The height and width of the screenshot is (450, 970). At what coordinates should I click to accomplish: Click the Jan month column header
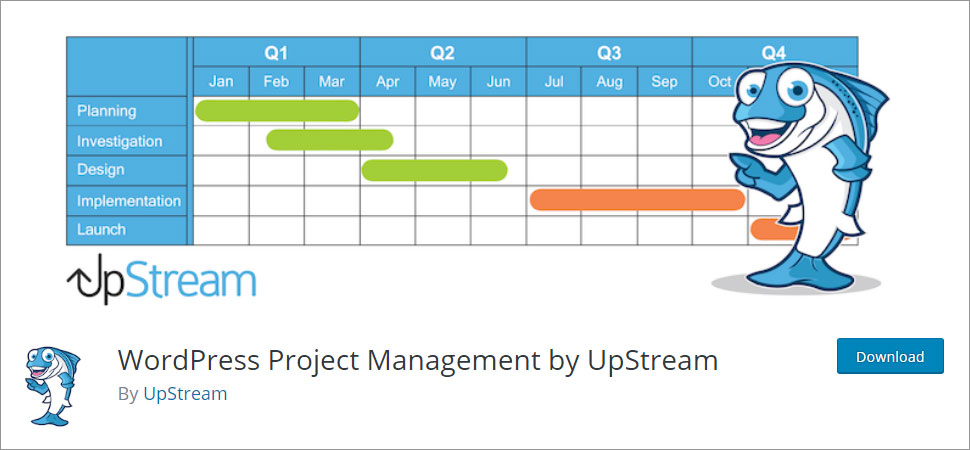(221, 82)
